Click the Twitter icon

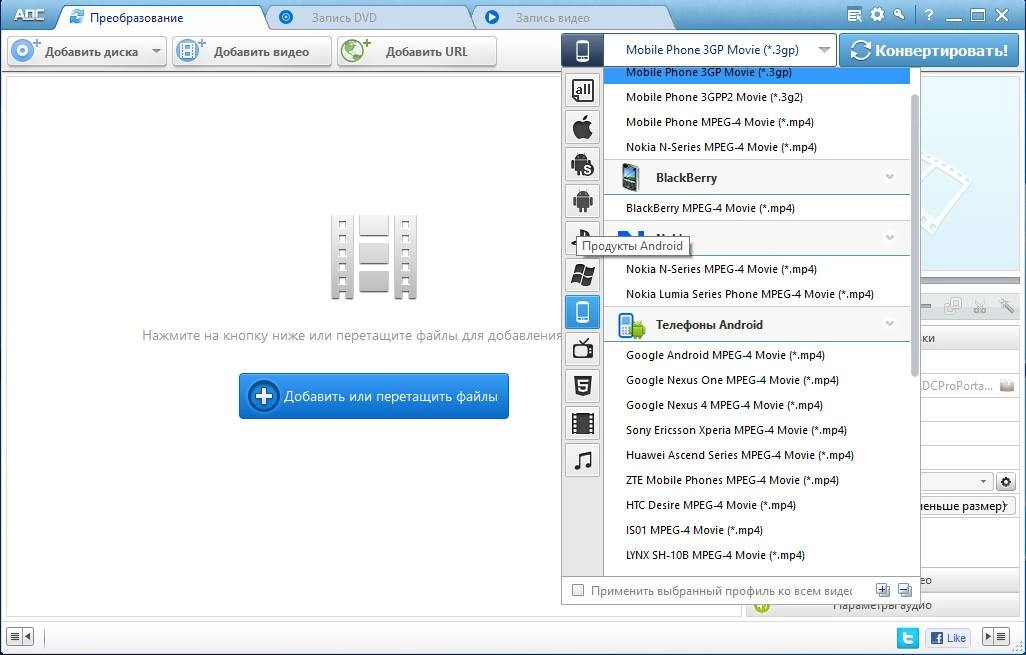click(908, 637)
